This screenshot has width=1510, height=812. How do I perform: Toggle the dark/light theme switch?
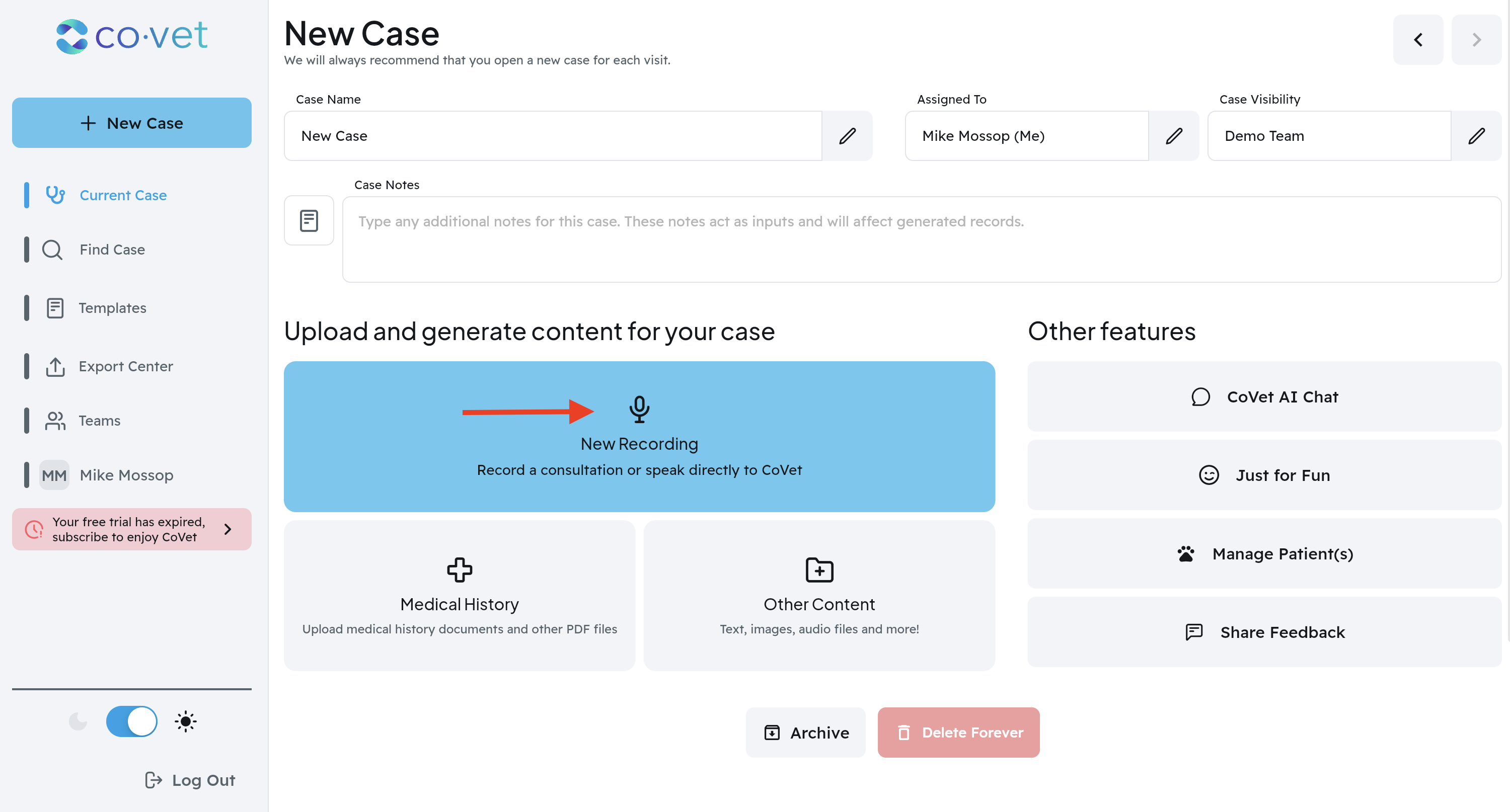click(131, 721)
